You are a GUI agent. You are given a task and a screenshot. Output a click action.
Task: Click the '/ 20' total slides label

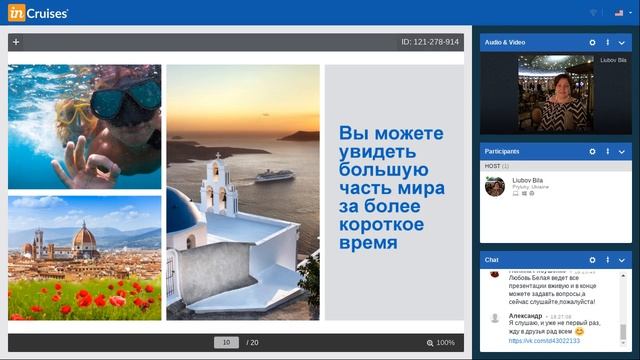tap(252, 342)
